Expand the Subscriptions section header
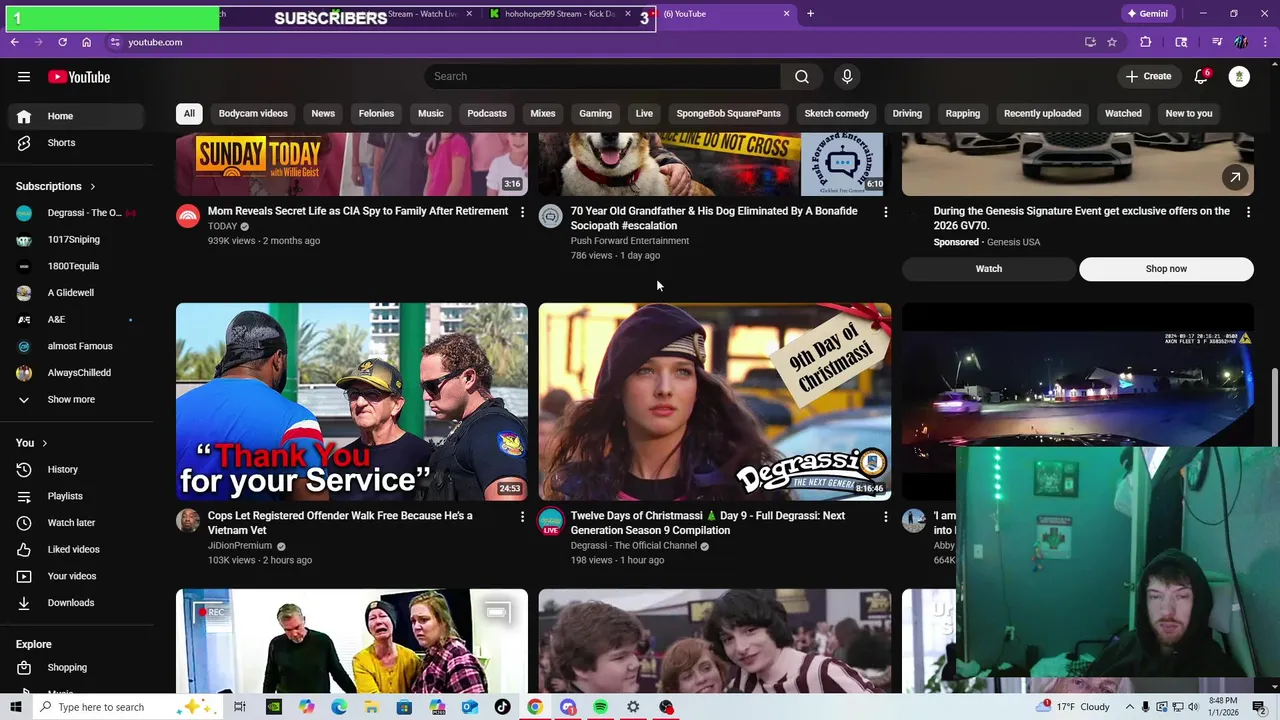1280x720 pixels. pos(56,186)
